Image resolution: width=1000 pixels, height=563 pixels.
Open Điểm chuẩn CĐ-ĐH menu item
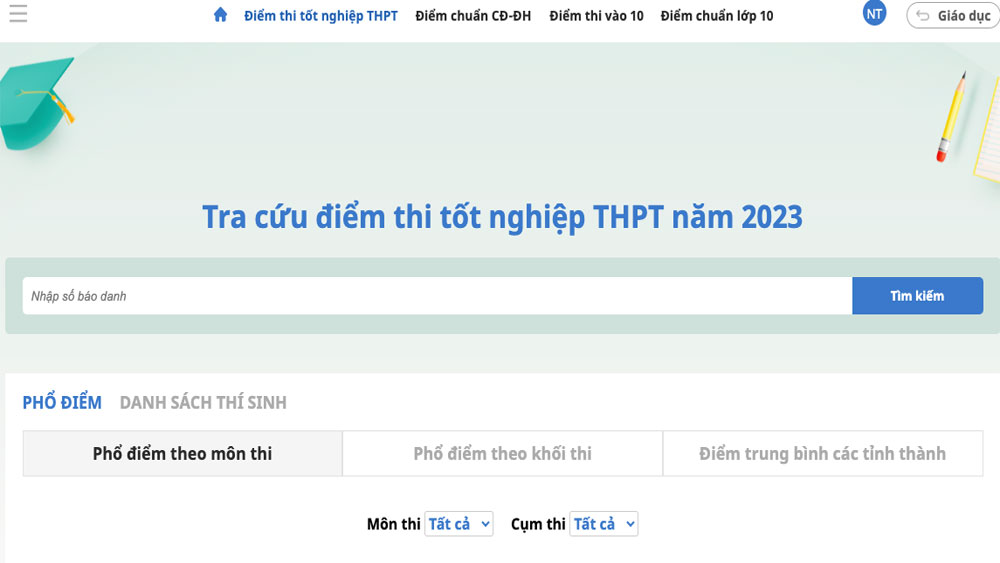point(473,16)
